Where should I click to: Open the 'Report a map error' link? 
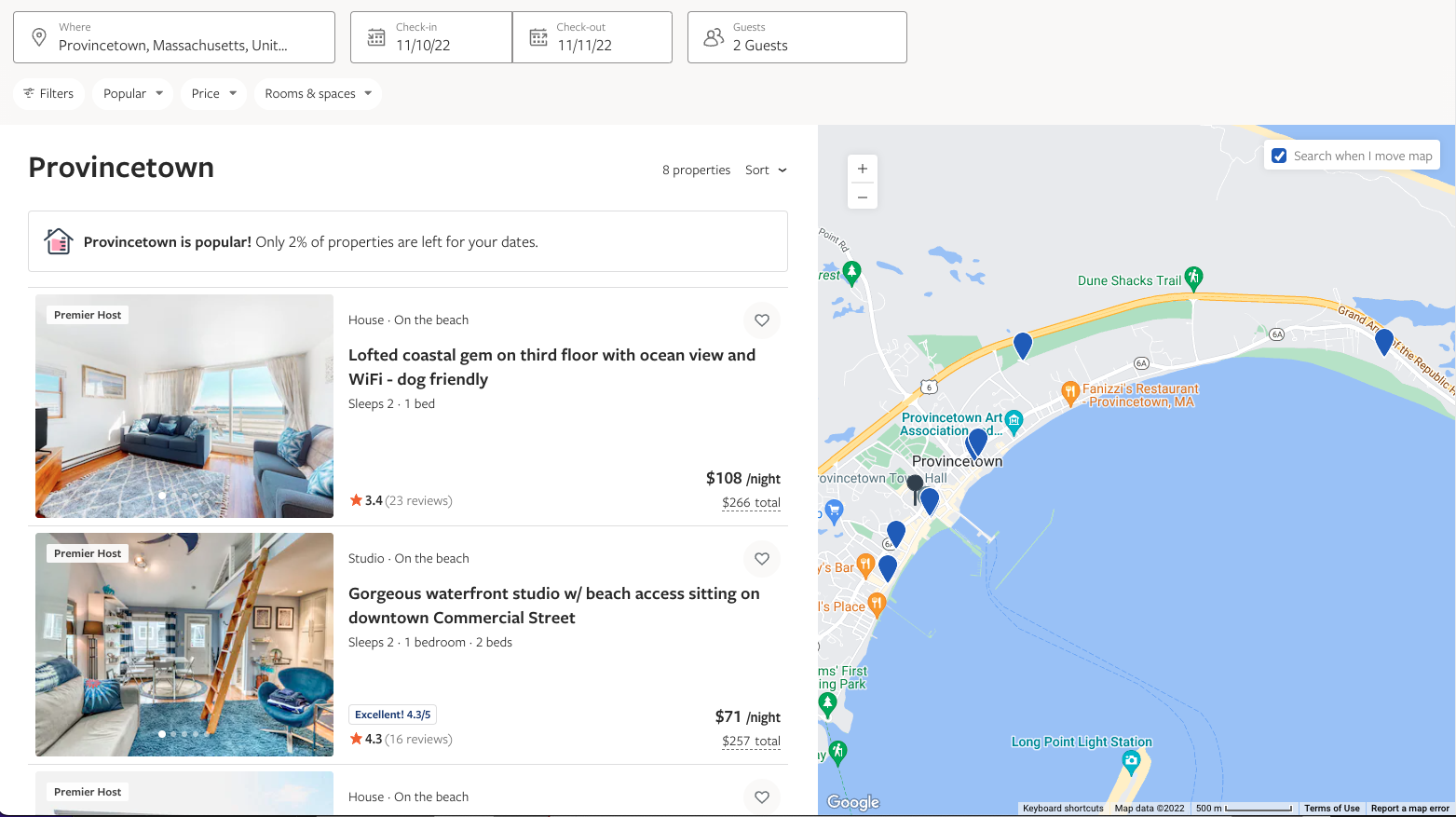point(1409,808)
